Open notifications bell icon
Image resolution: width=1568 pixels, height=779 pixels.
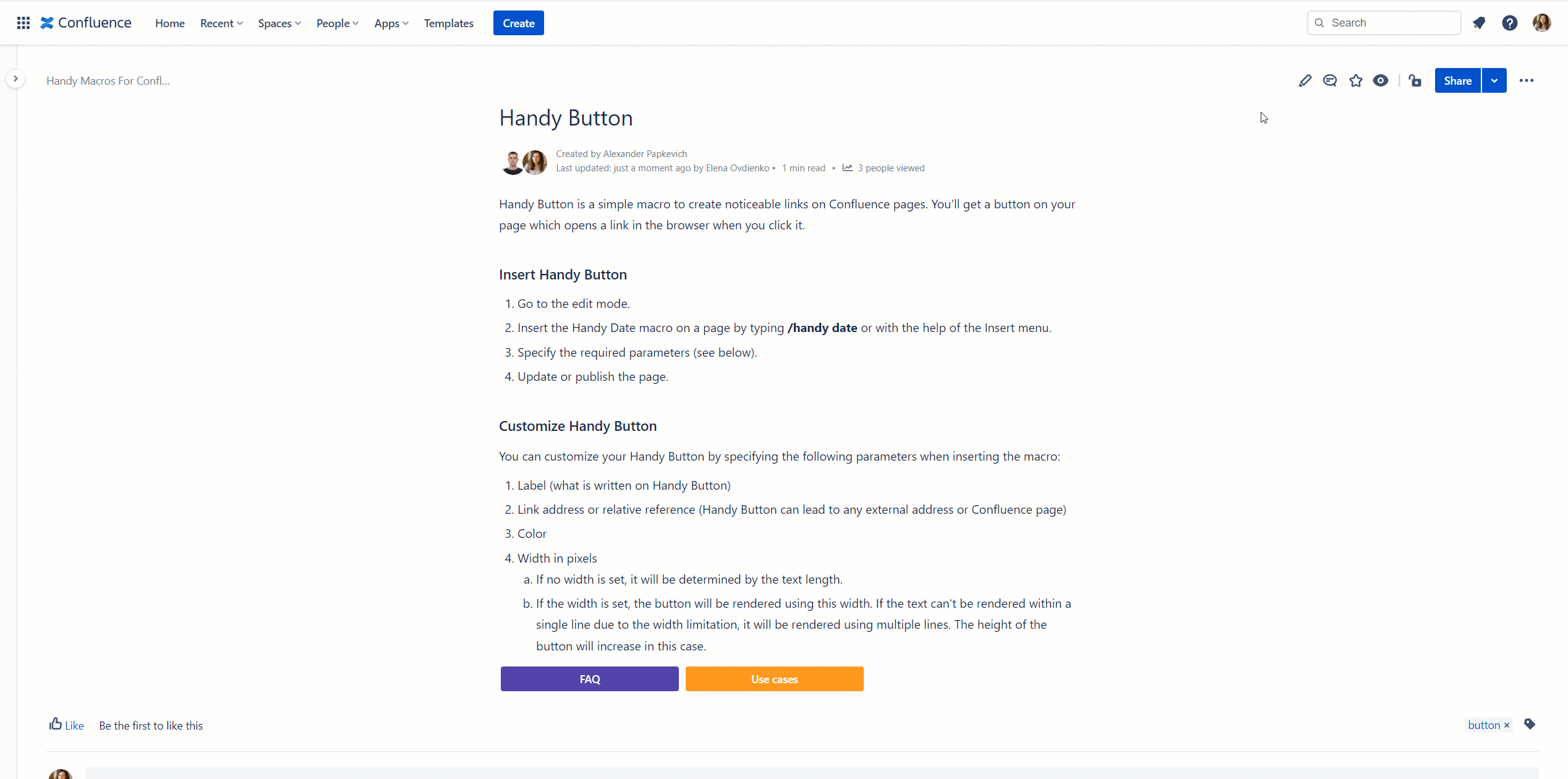1479,23
